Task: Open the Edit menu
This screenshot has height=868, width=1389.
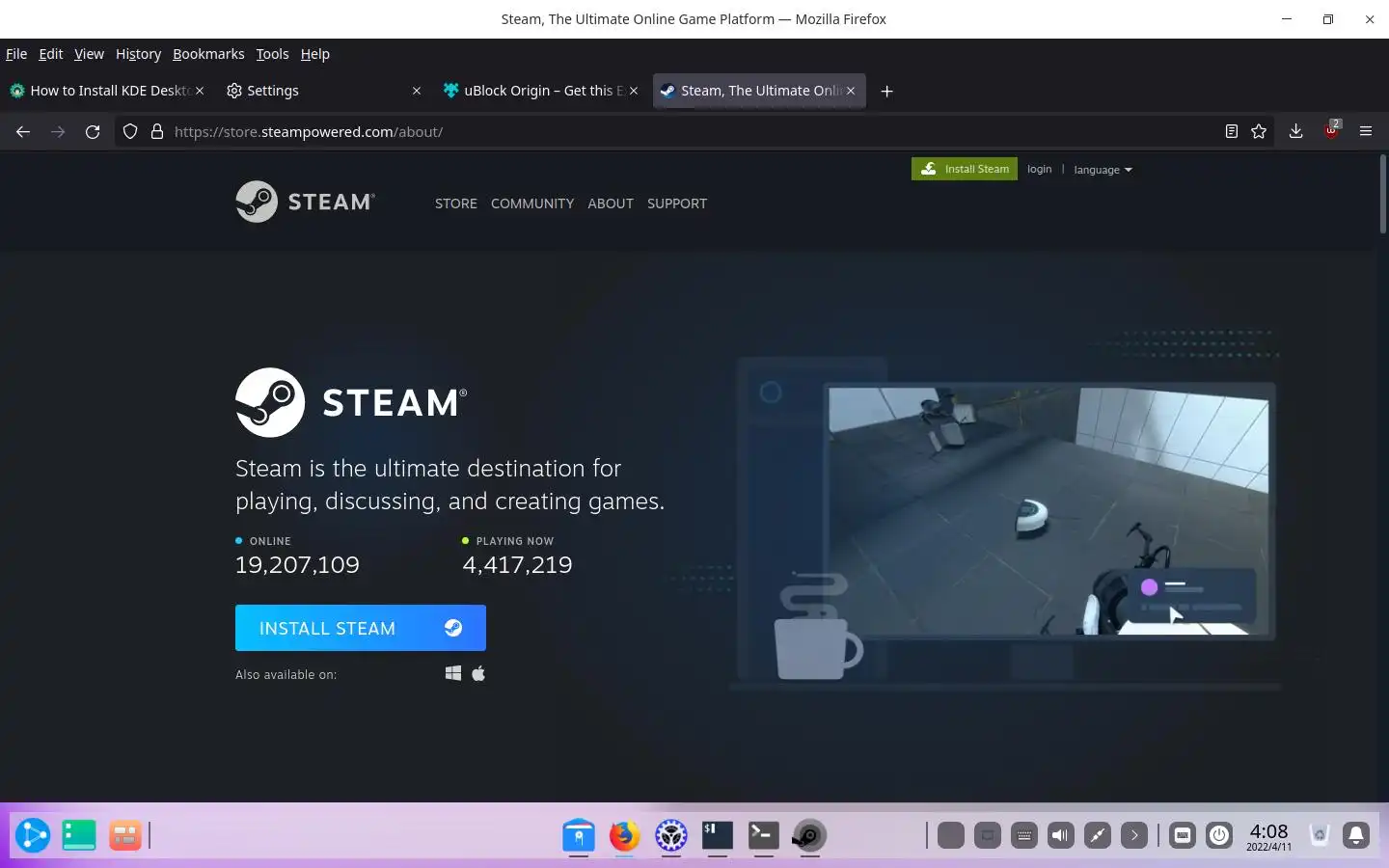Action: (x=51, y=54)
